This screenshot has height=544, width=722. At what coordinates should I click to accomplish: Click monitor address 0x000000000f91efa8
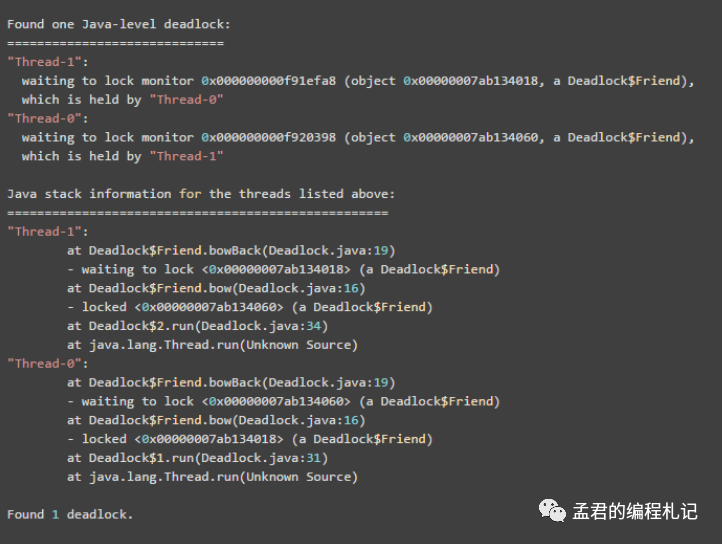[268, 81]
